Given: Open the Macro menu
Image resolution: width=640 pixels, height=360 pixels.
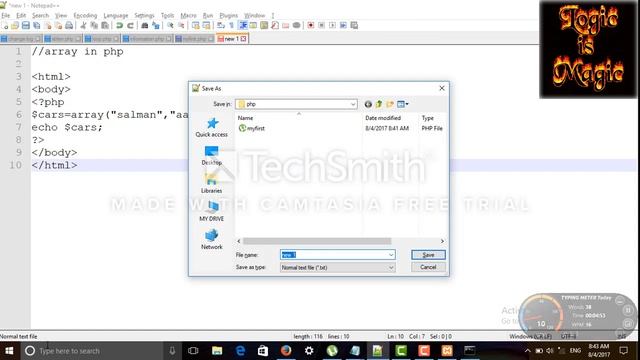Looking at the screenshot, I should (188, 15).
